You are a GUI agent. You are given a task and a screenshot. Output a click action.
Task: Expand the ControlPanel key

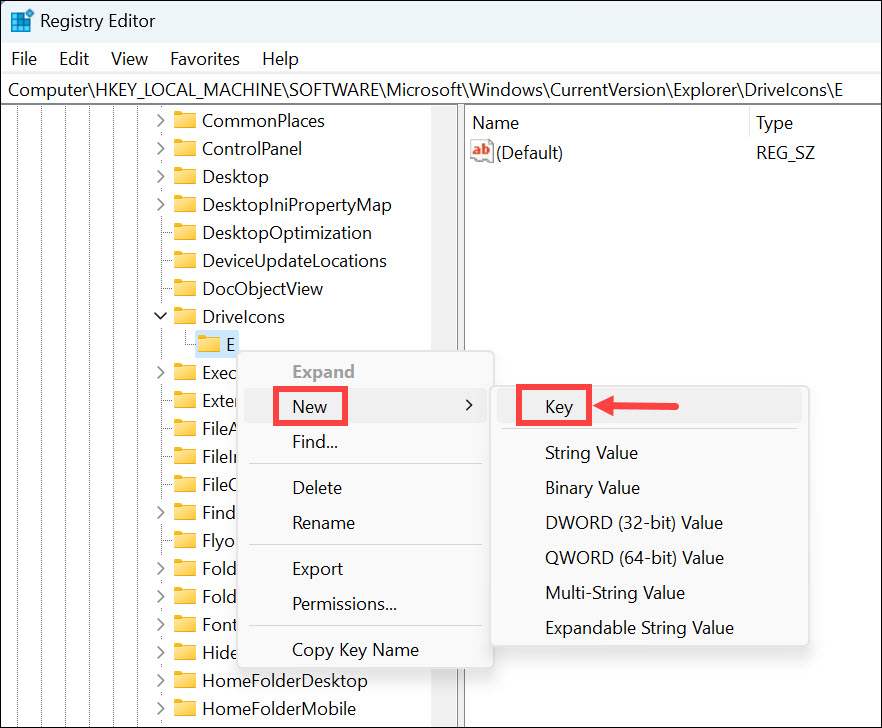pyautogui.click(x=160, y=149)
